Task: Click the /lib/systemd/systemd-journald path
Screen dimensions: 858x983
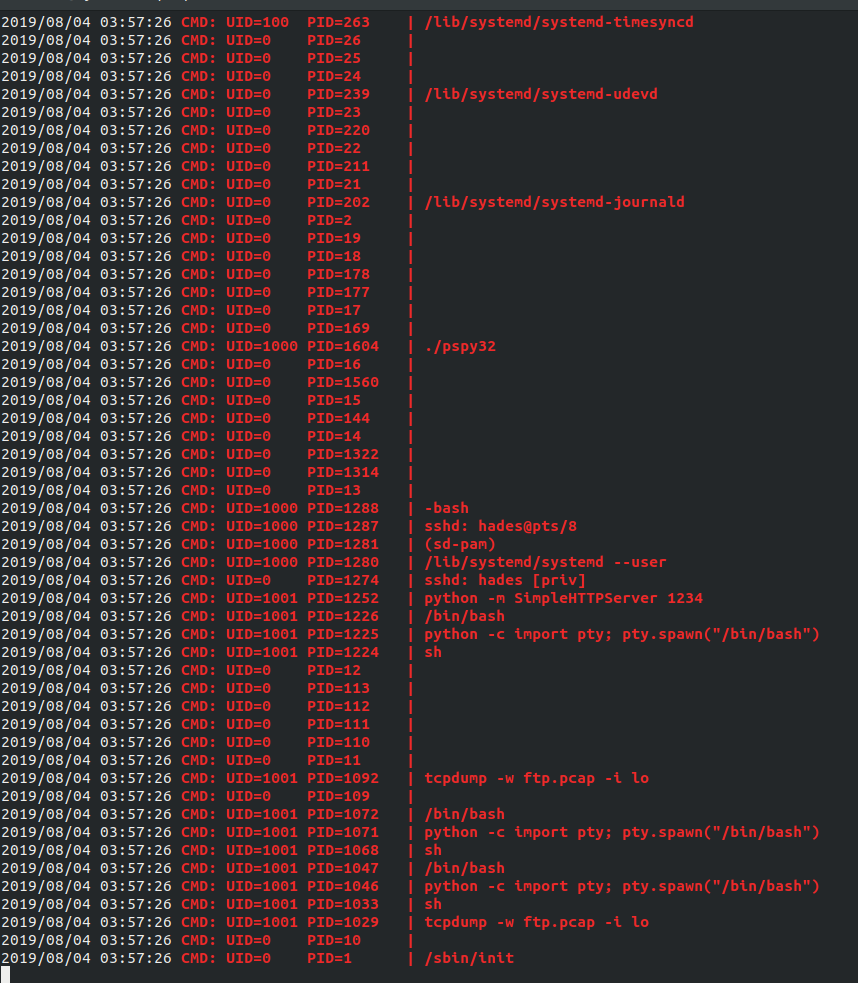Action: (x=555, y=202)
